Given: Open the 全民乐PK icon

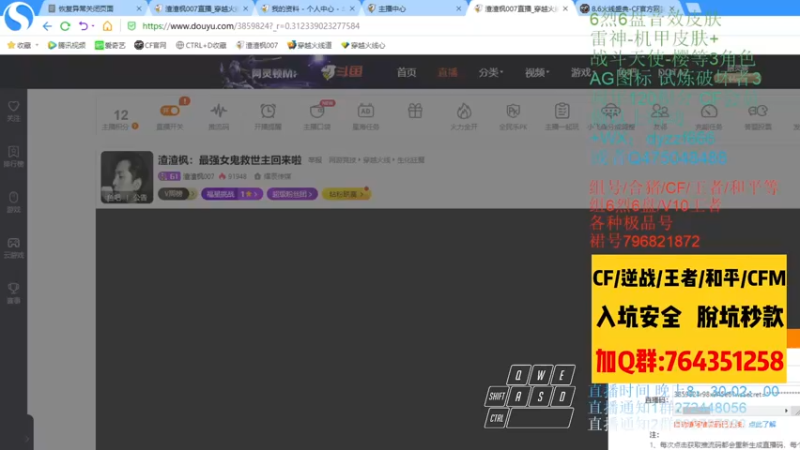Looking at the screenshot, I should [x=513, y=116].
